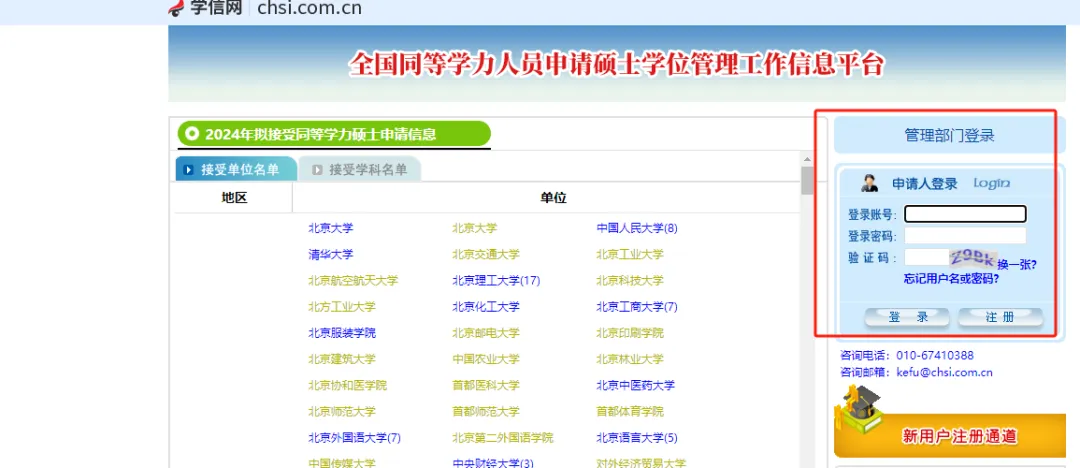
Task: Switch to the 接受单位名单 tab
Action: pos(236,170)
